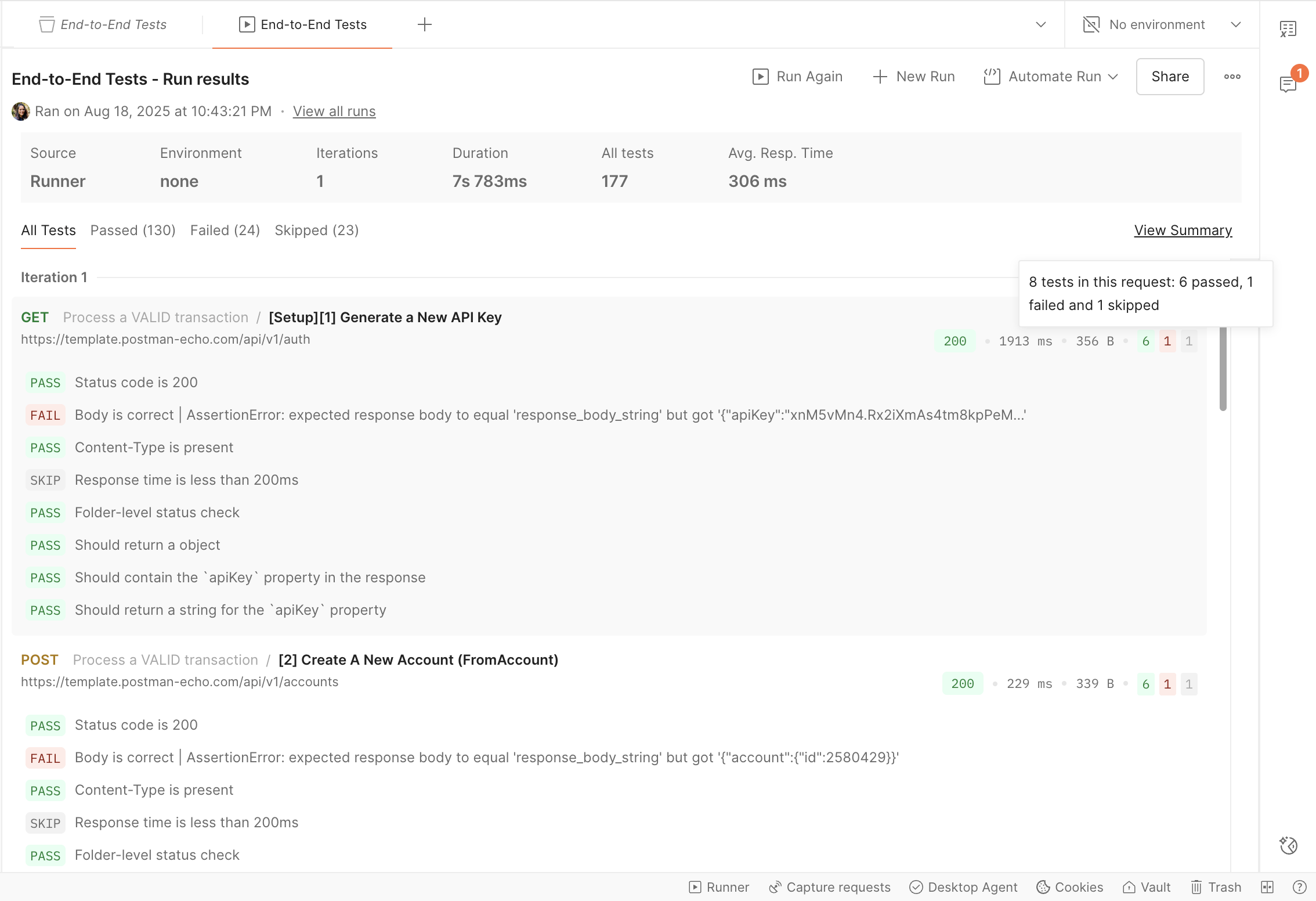Expand the No environment dropdown
Screen dimensions: 1316x901
point(1237,24)
